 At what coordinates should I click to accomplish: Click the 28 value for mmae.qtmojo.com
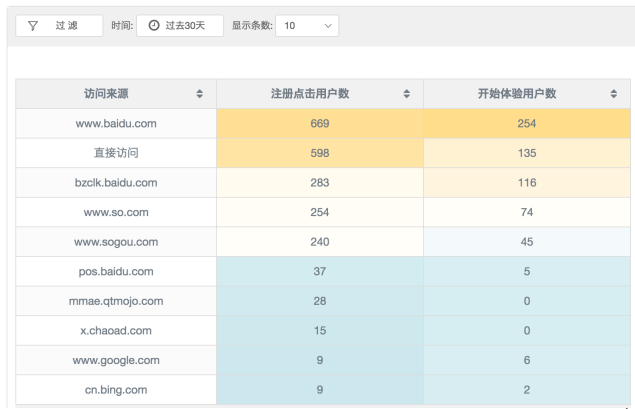click(320, 301)
